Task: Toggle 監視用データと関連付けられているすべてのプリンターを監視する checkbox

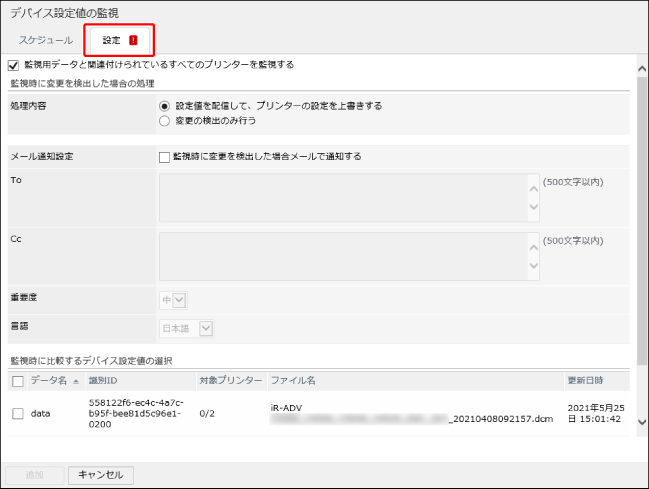Action: [x=13, y=64]
